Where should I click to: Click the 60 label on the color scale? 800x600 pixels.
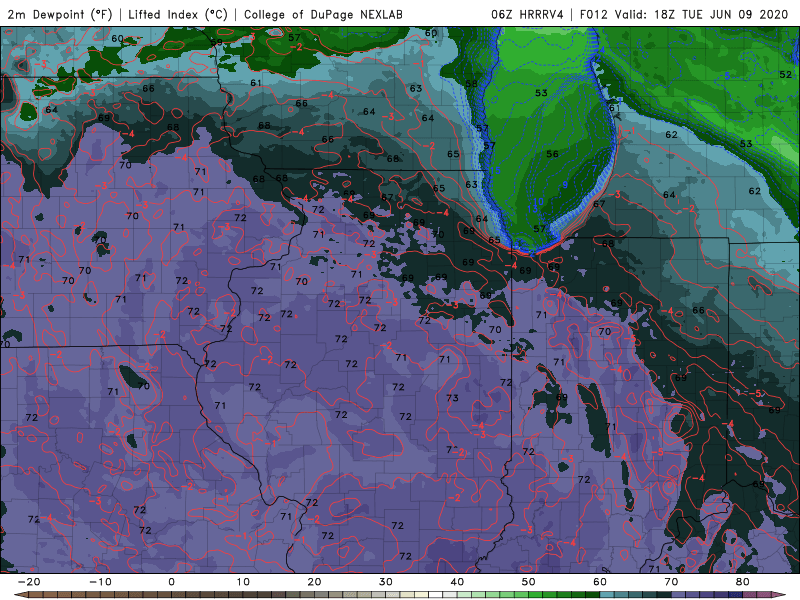pyautogui.click(x=600, y=582)
